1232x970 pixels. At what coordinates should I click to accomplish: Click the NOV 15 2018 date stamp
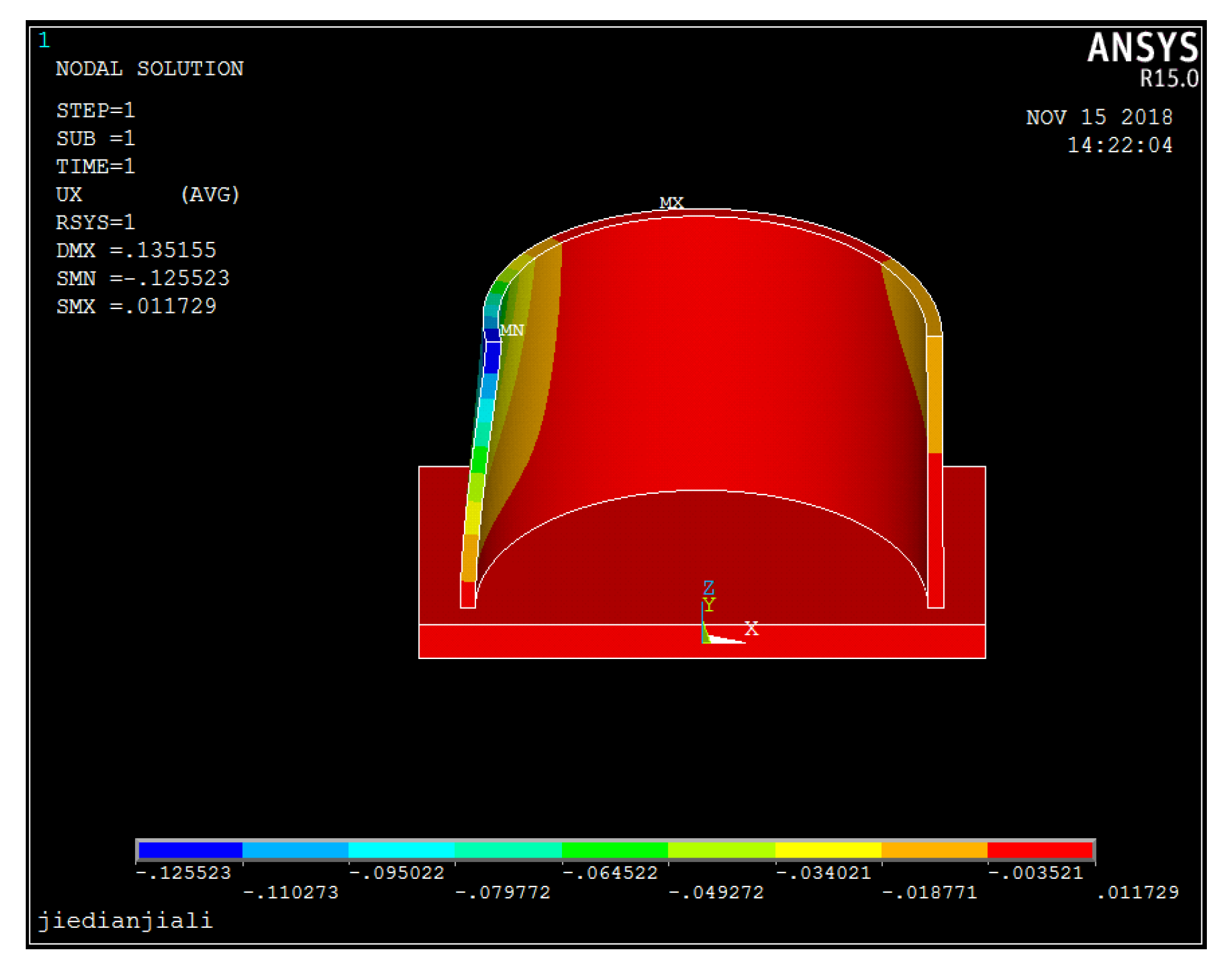tap(1099, 117)
